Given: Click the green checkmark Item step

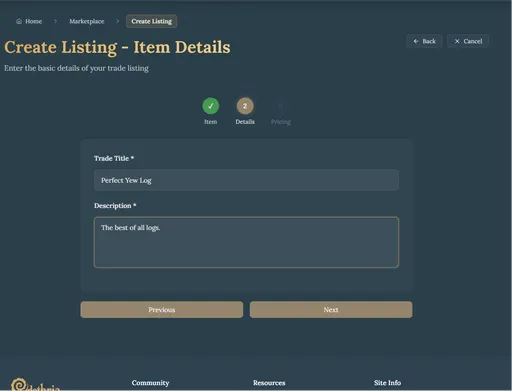Looking at the screenshot, I should [211, 106].
